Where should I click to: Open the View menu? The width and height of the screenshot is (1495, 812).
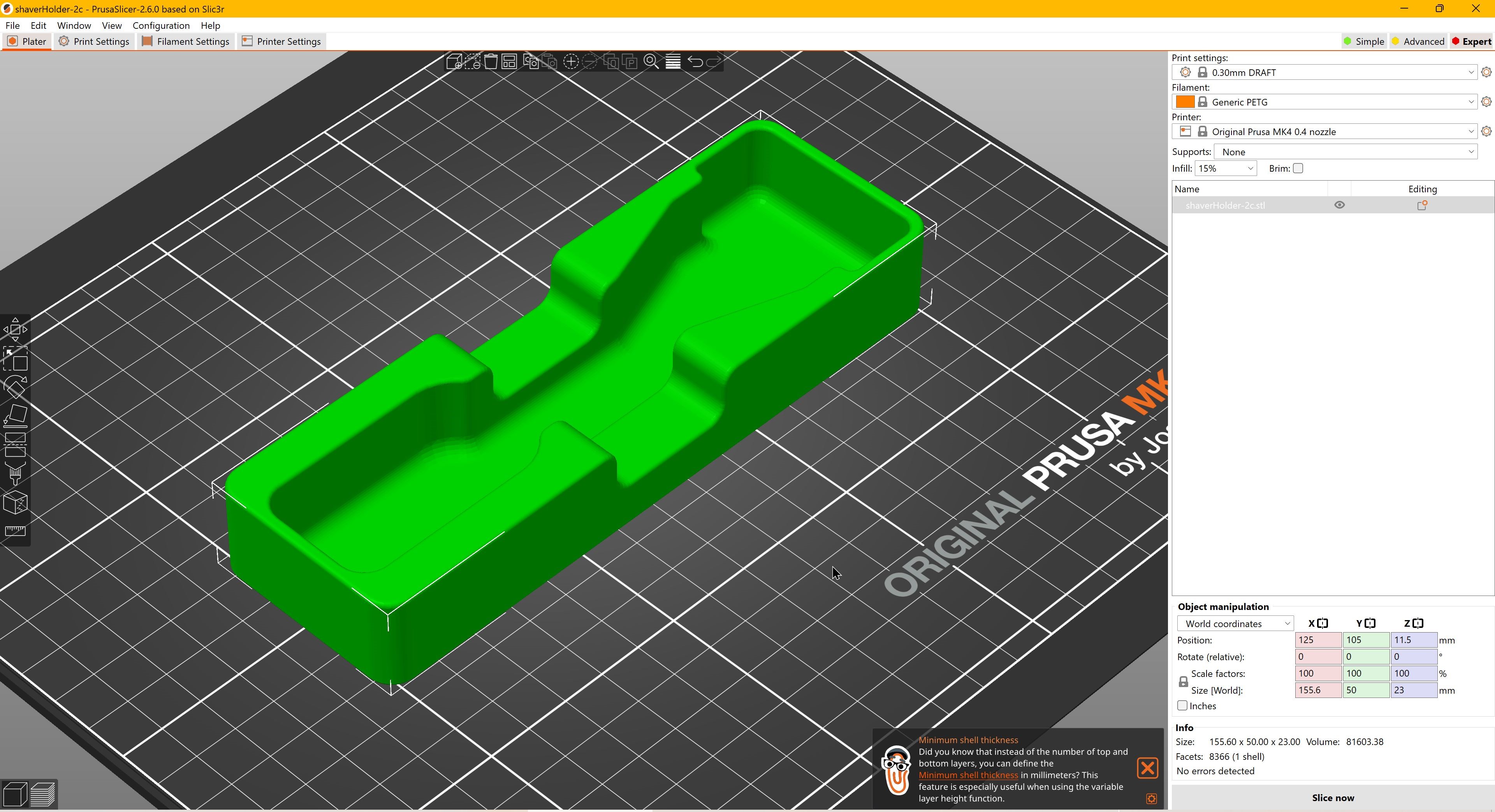[x=111, y=26]
